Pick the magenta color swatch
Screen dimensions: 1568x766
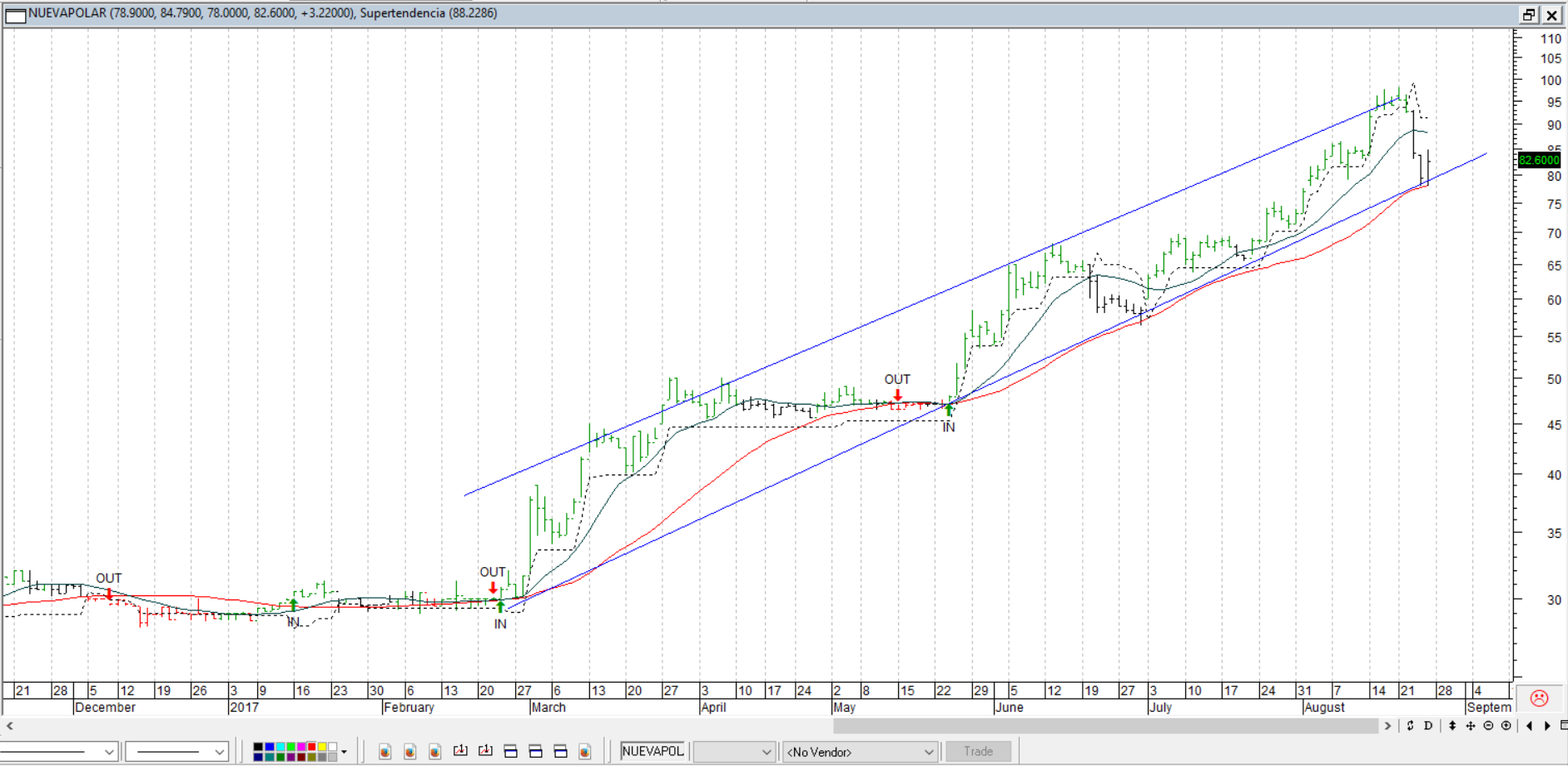pos(301,747)
